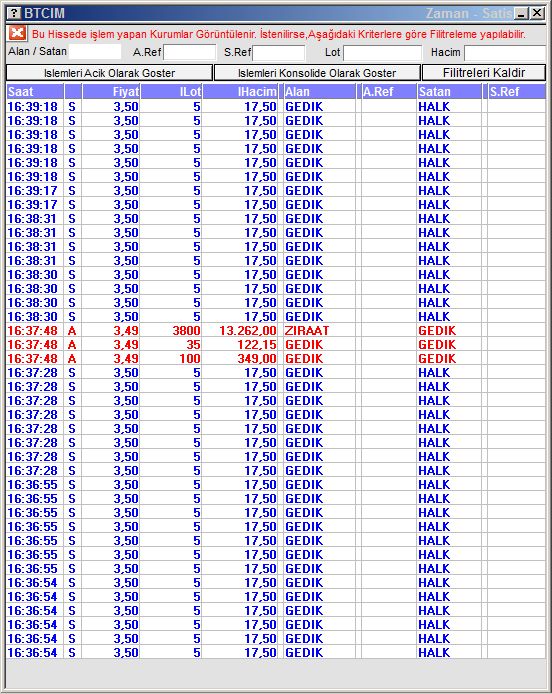Image resolution: width=552 pixels, height=694 pixels.
Task: Remove filters with 'Filitreleri Kaldir'
Action: [484, 73]
